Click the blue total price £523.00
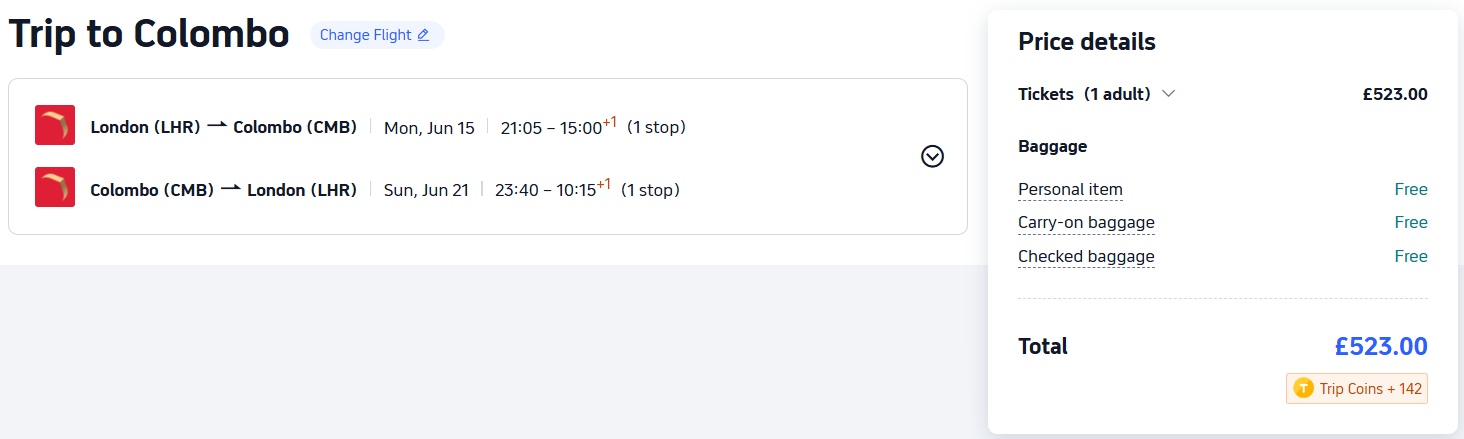 pos(1380,347)
